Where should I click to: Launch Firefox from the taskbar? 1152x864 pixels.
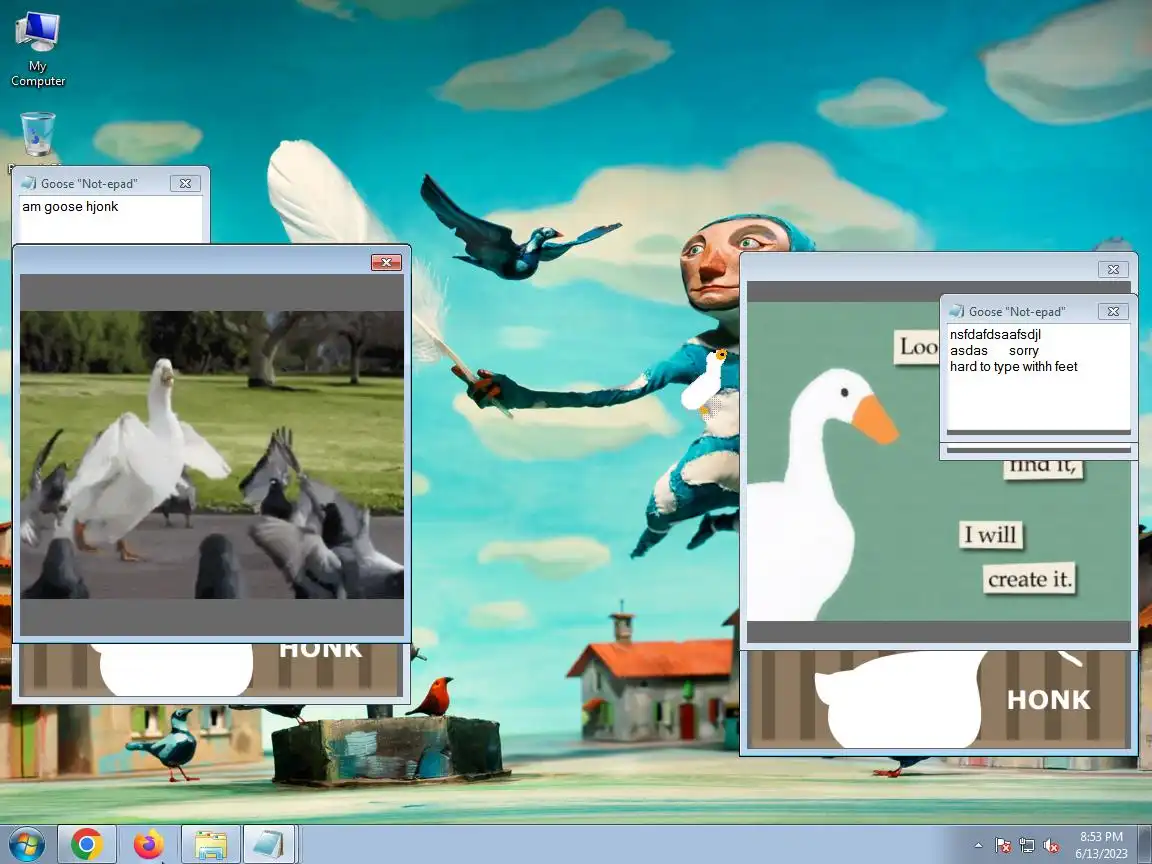(148, 844)
